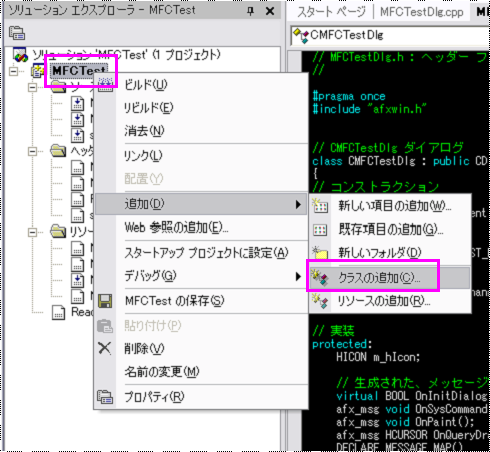Click the 追加(D) submenu arrow
The width and height of the screenshot is (490, 452).
[298, 204]
